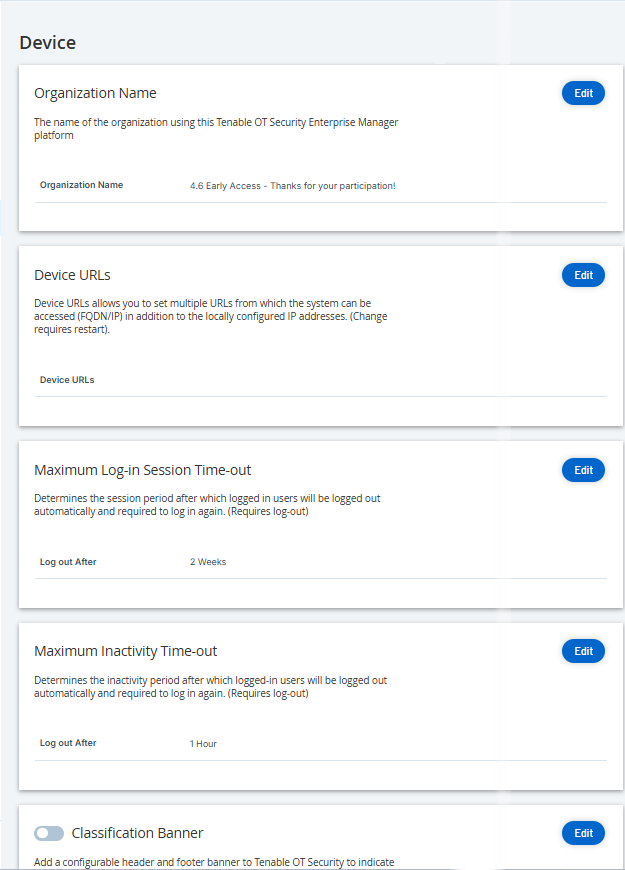Click the bold Organization Name field label
Image resolution: width=625 pixels, height=870 pixels.
pos(82,185)
